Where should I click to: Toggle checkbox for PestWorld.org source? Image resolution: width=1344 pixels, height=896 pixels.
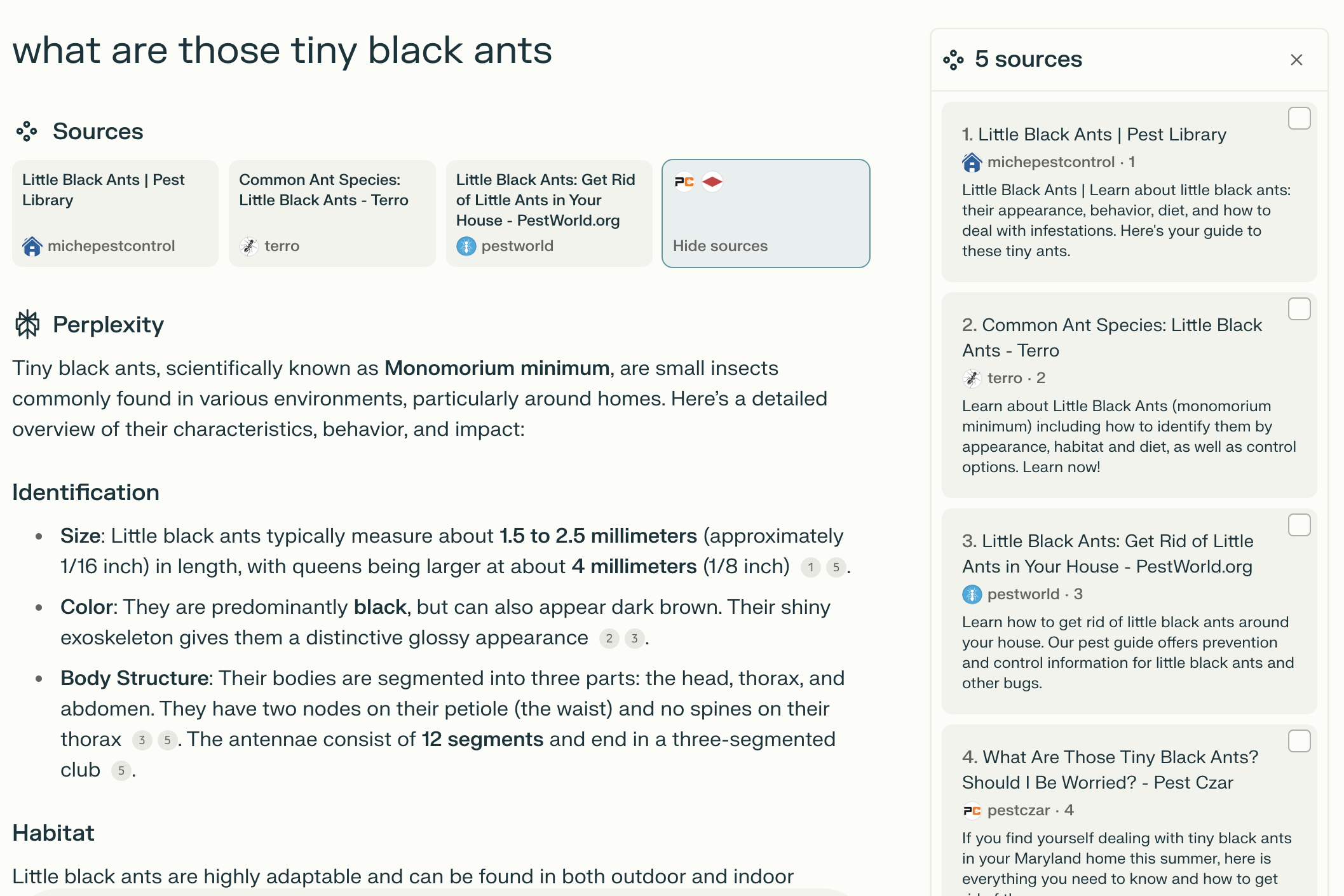(1300, 525)
